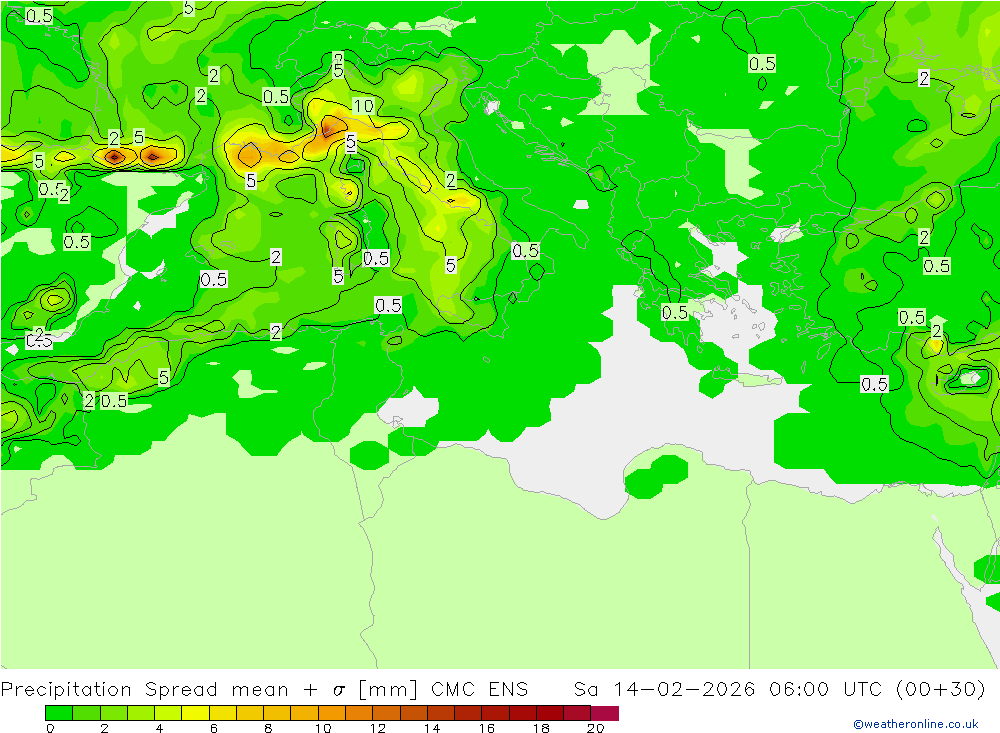Viewport: 1000px width, 733px height.
Task: Click the legend scale value "12"
Action: (378, 728)
